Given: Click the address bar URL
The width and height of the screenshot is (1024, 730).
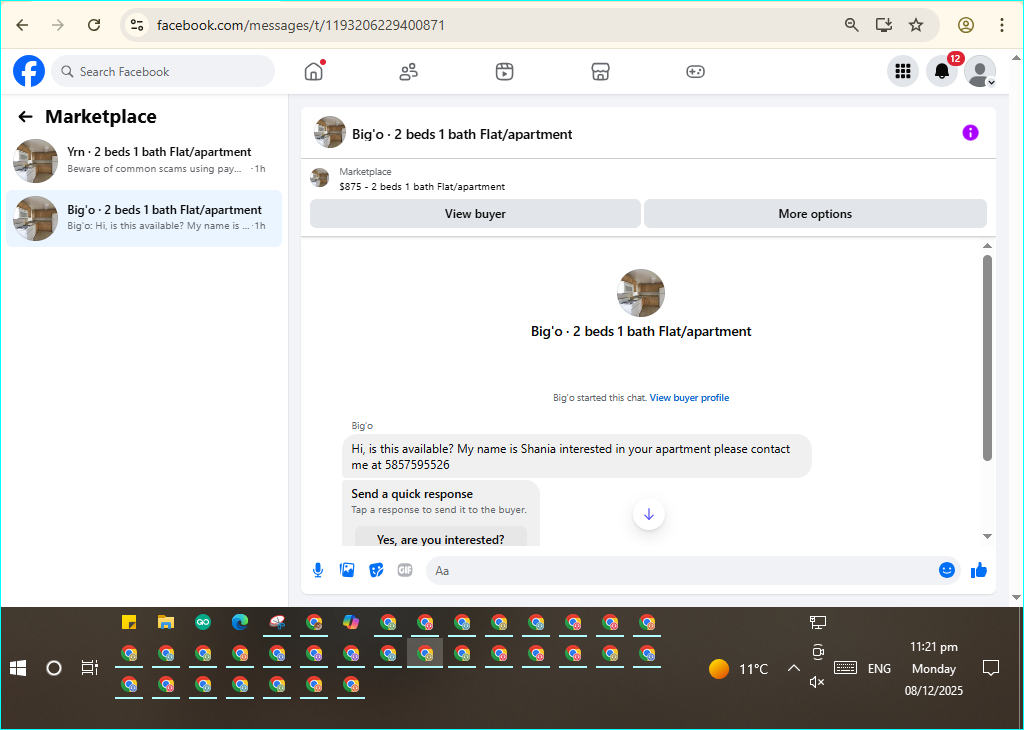Looking at the screenshot, I should (x=300, y=25).
